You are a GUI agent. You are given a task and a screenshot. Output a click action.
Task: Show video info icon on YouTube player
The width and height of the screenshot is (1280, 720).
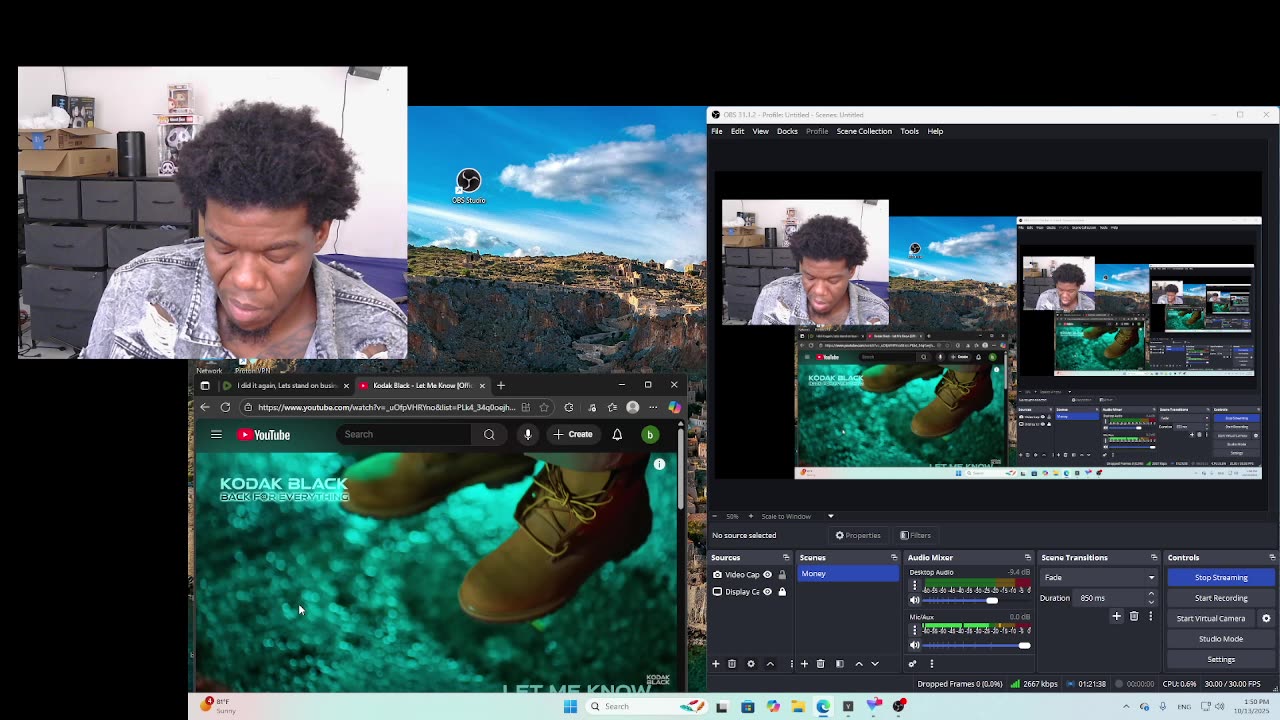click(659, 464)
